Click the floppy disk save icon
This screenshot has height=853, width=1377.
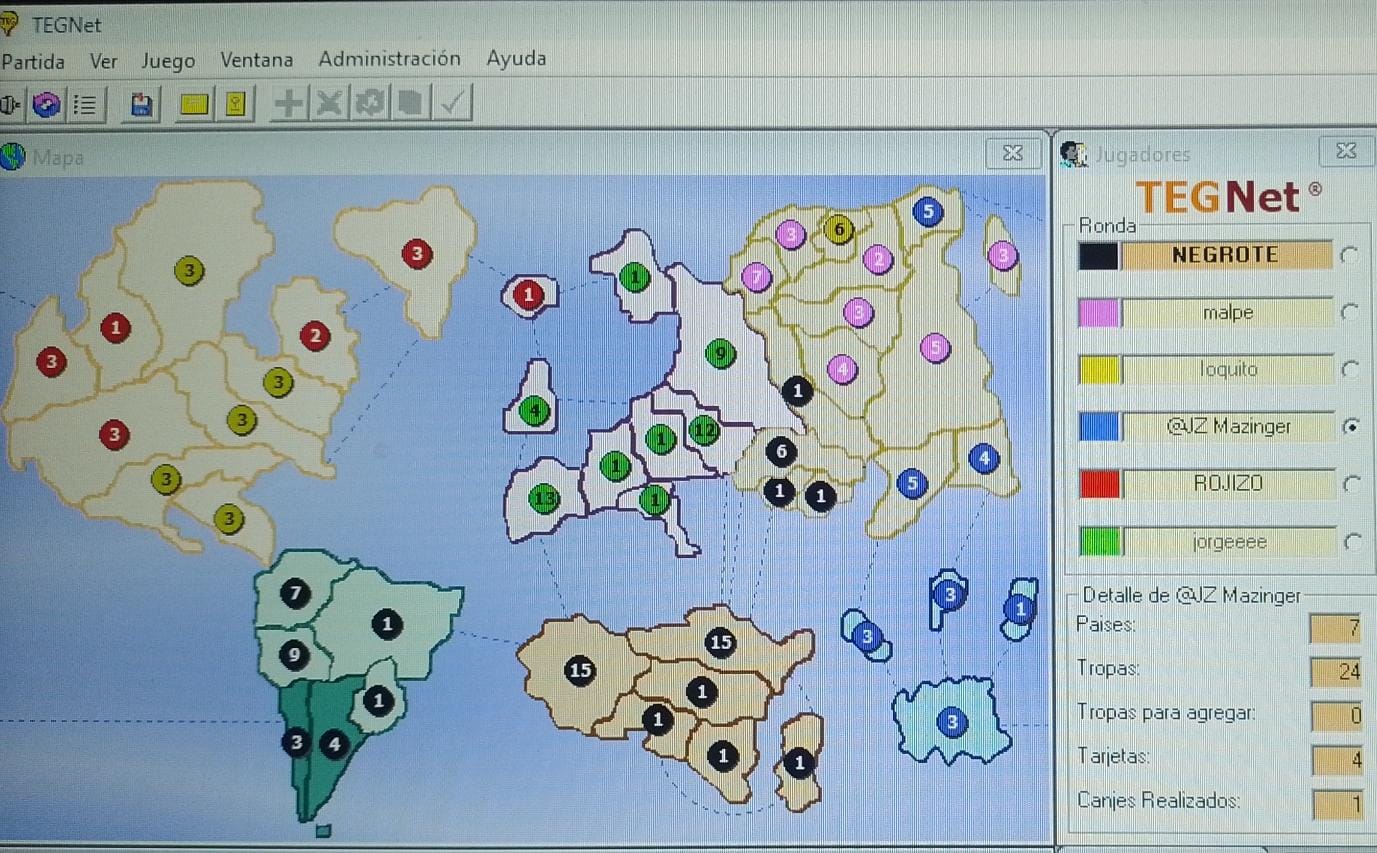coord(141,104)
